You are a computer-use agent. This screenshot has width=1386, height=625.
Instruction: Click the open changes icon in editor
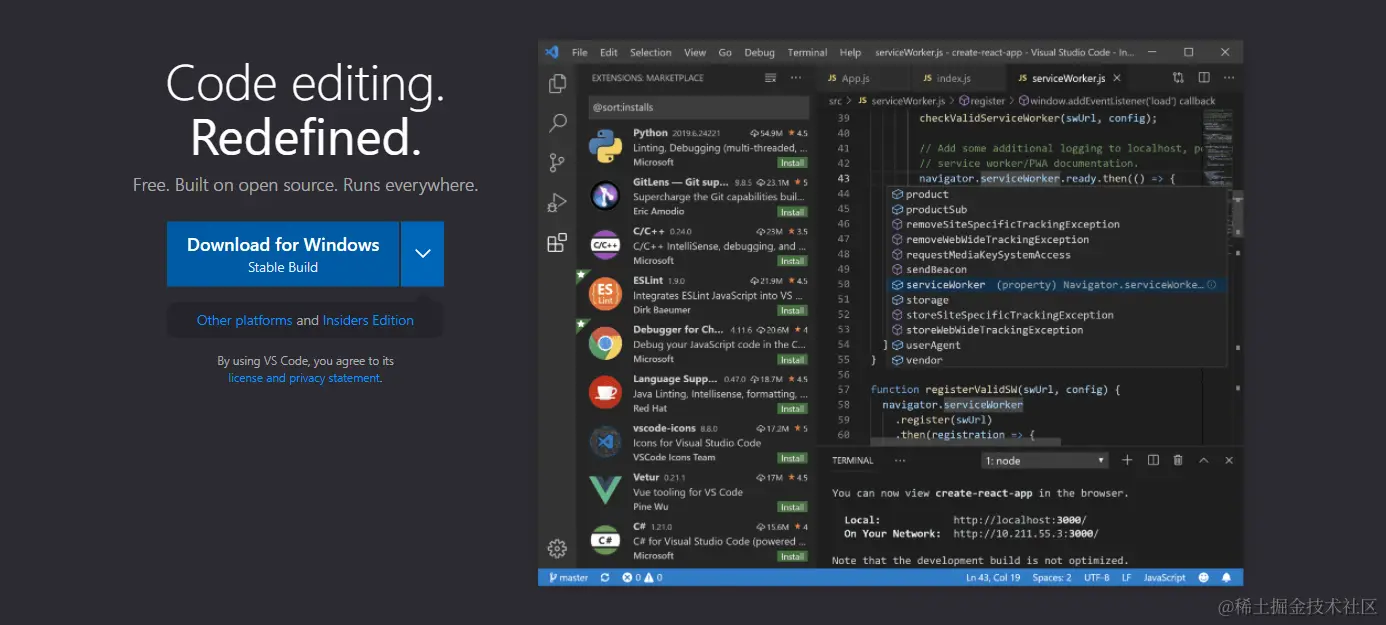pos(1178,78)
